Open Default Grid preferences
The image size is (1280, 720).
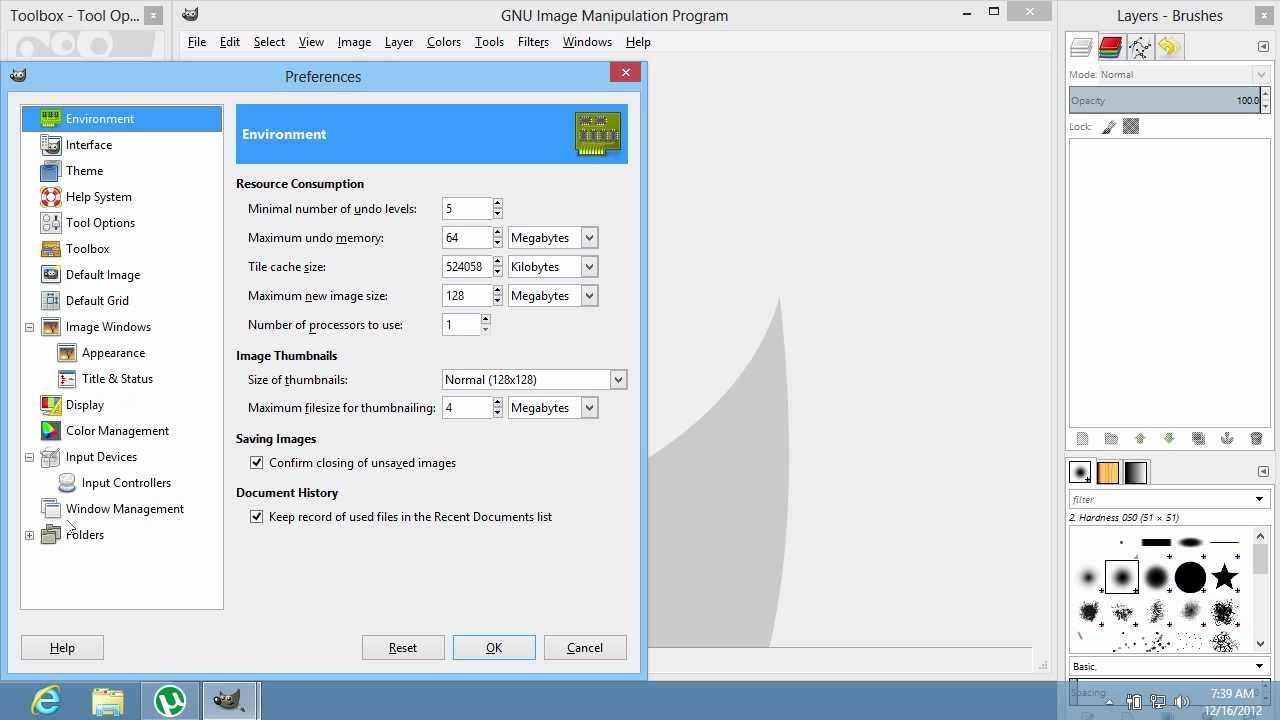click(x=97, y=301)
